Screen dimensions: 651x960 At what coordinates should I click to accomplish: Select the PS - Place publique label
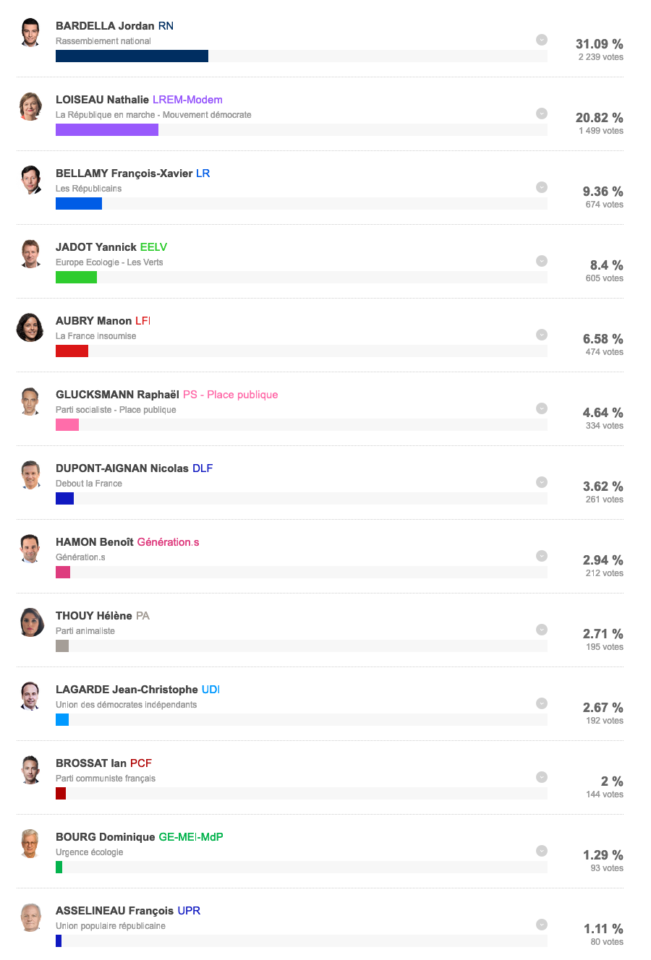point(230,395)
